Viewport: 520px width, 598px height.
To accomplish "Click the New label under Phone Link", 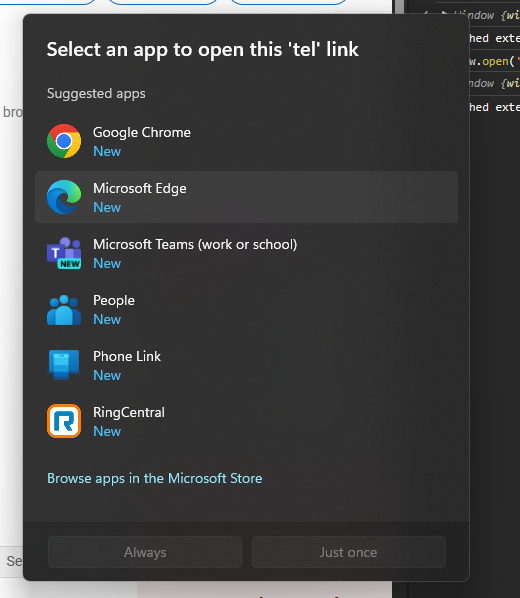I will point(107,375).
